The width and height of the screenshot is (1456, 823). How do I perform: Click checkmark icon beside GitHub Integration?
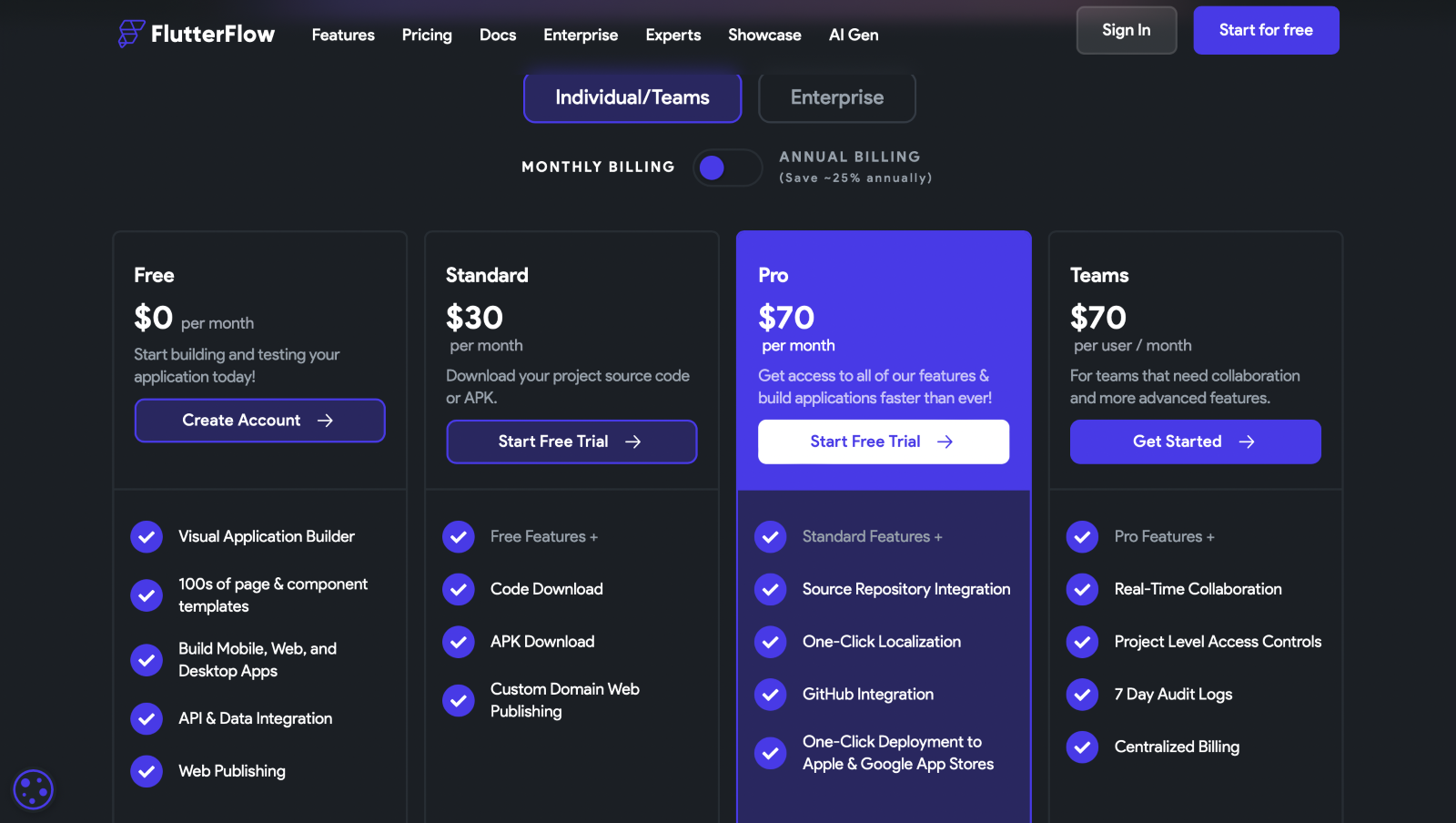point(771,695)
